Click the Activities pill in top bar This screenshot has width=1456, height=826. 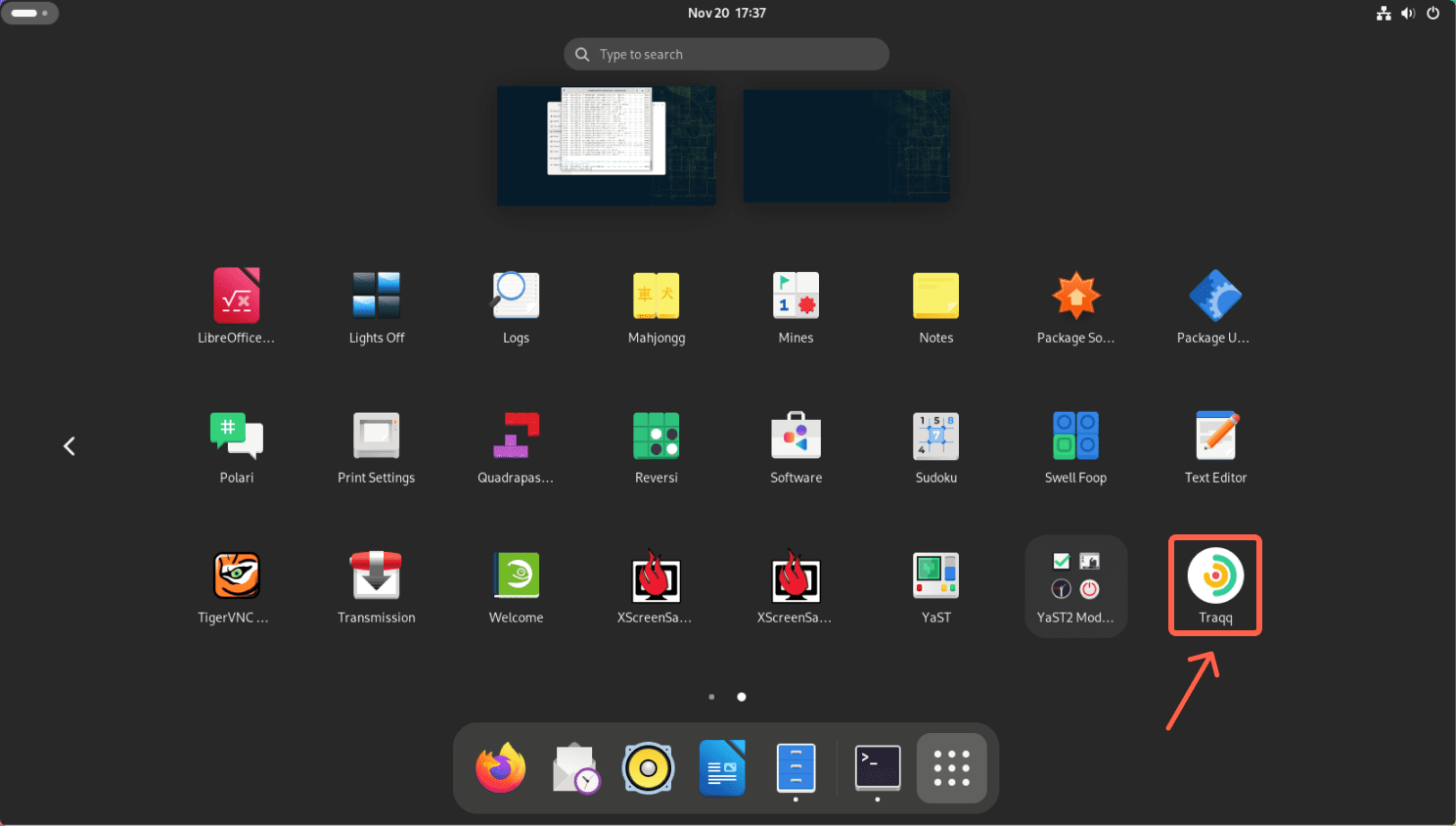point(29,13)
